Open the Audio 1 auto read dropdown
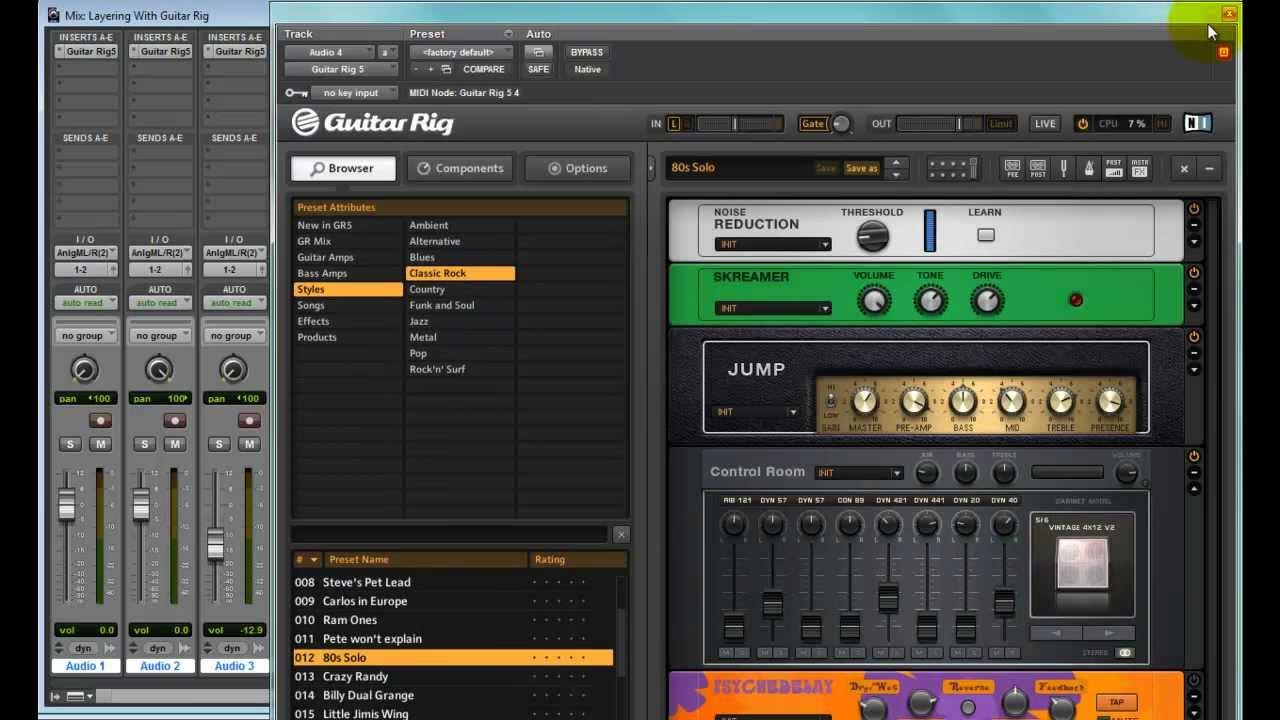The image size is (1280, 720). tap(85, 303)
